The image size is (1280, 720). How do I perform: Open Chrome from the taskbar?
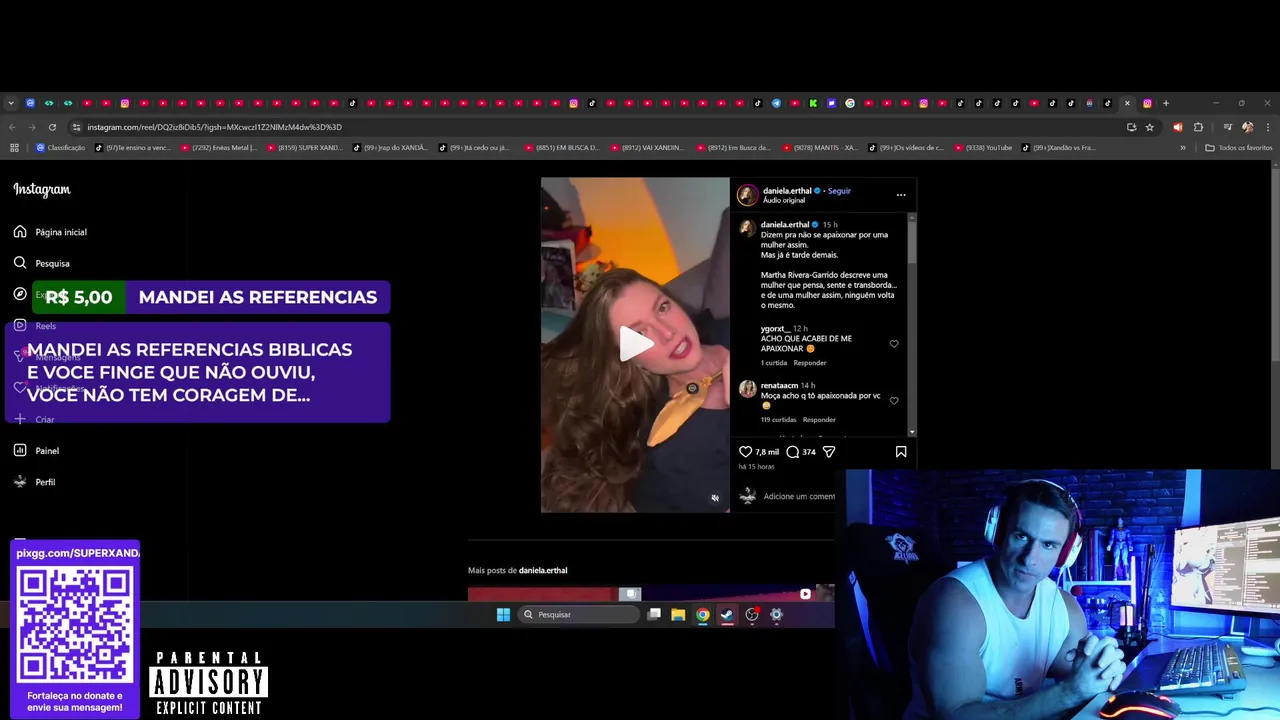point(703,615)
